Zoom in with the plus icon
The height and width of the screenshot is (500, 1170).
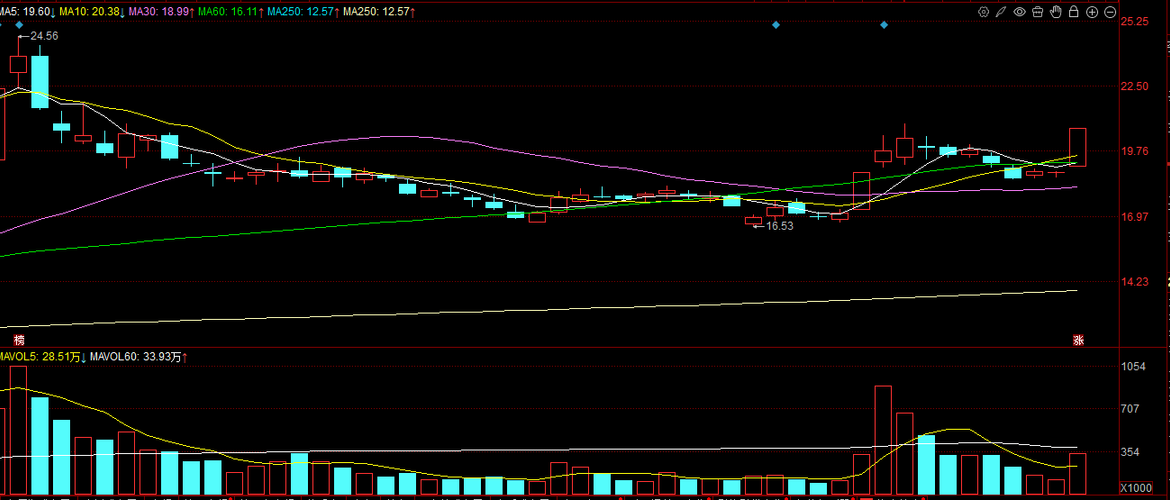(x=1092, y=11)
